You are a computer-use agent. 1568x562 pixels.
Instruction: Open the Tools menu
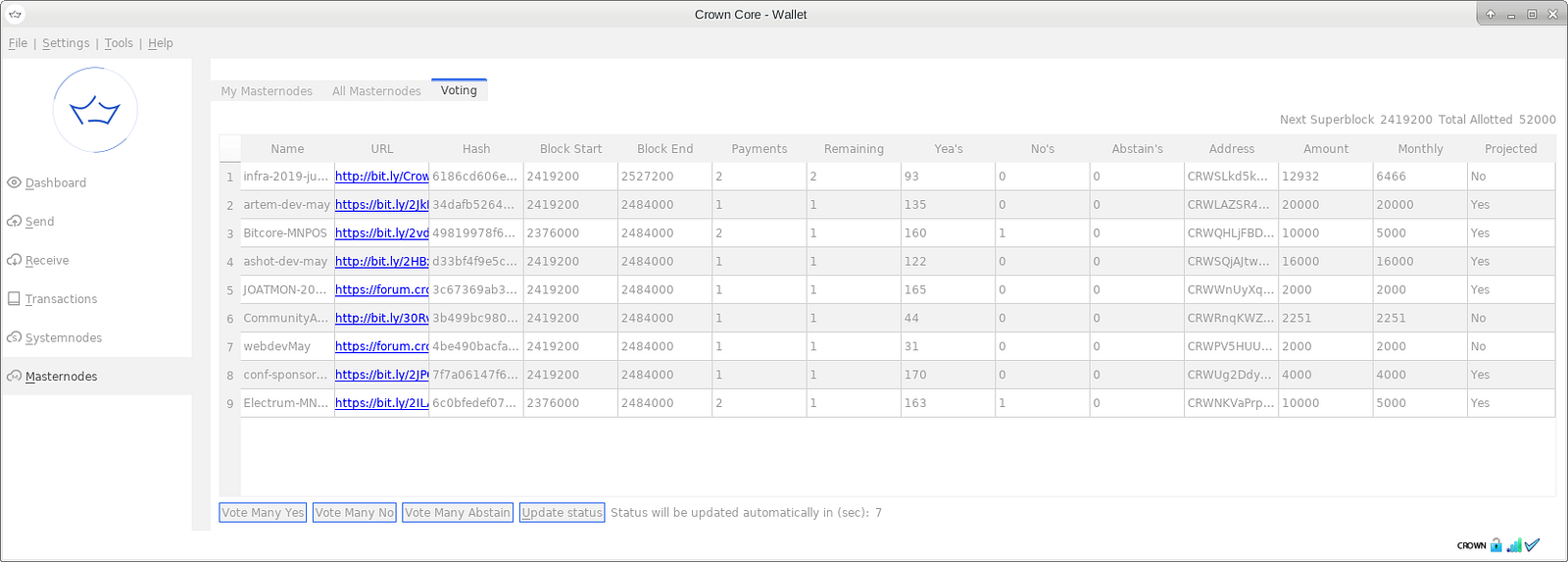coord(119,43)
